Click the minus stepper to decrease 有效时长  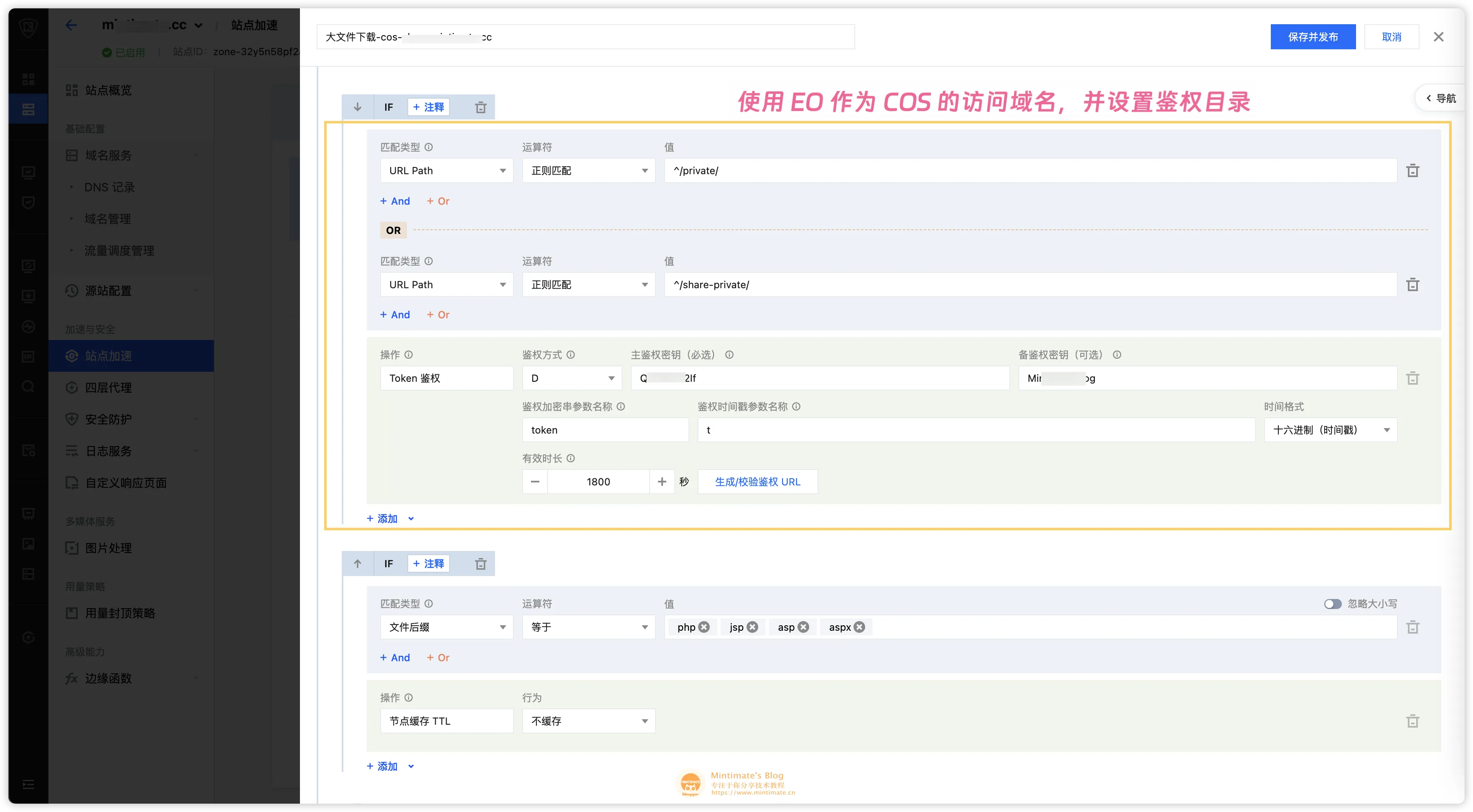coord(535,481)
